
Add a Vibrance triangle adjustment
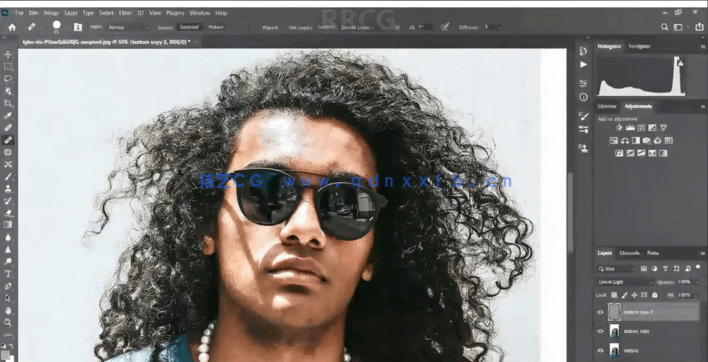pyautogui.click(x=663, y=128)
